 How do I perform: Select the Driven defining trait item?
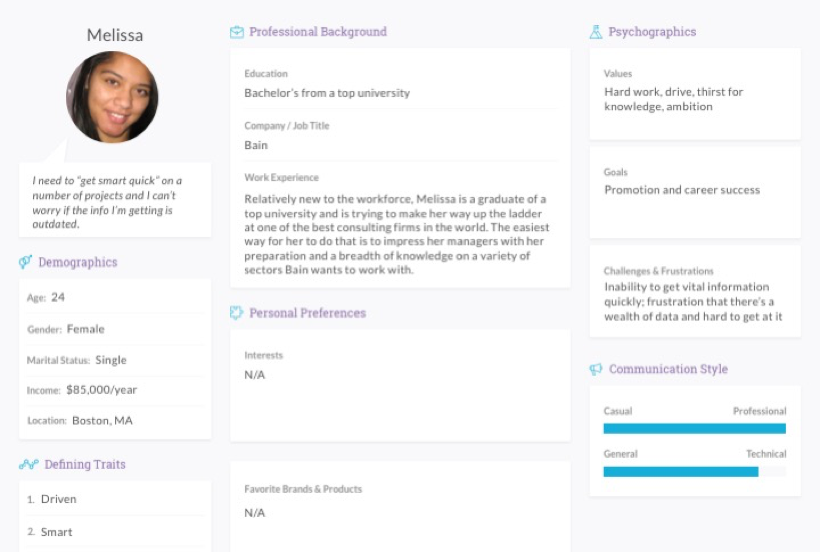coord(58,499)
